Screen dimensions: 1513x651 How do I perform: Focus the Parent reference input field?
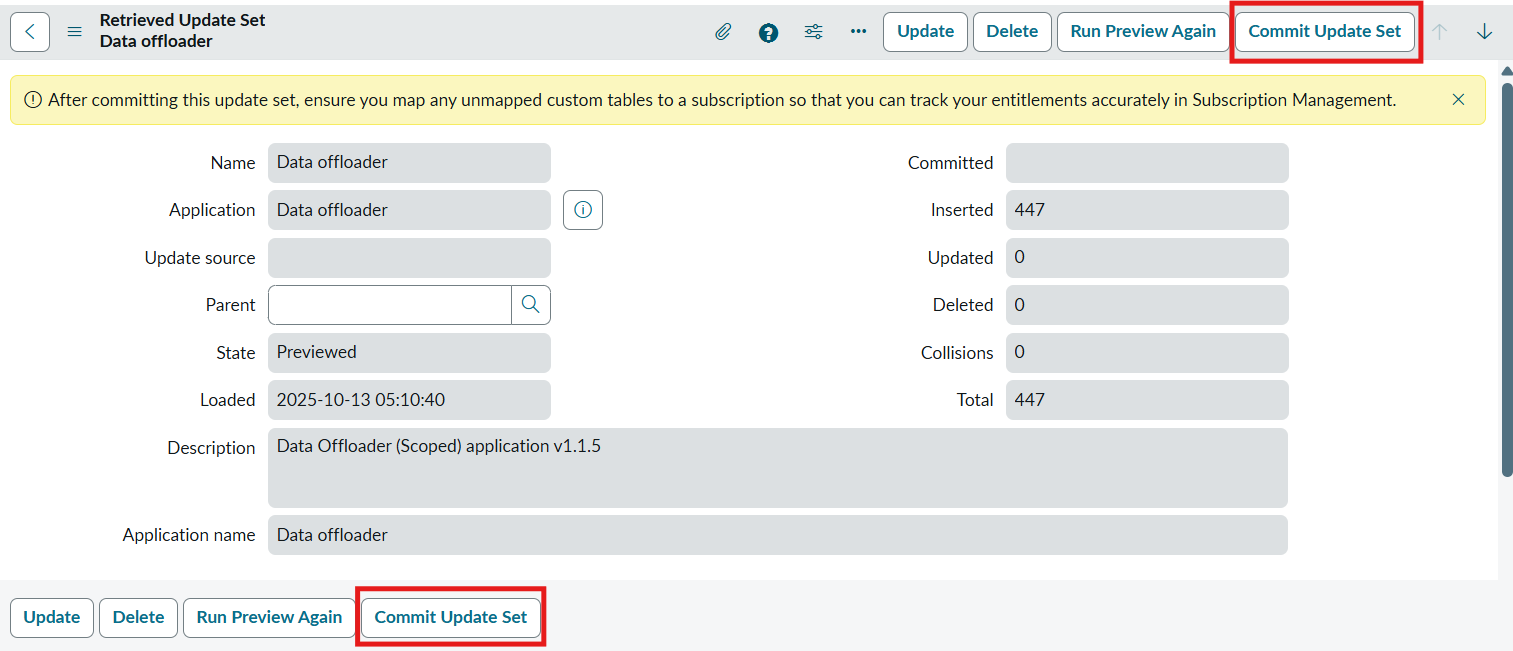click(x=390, y=305)
